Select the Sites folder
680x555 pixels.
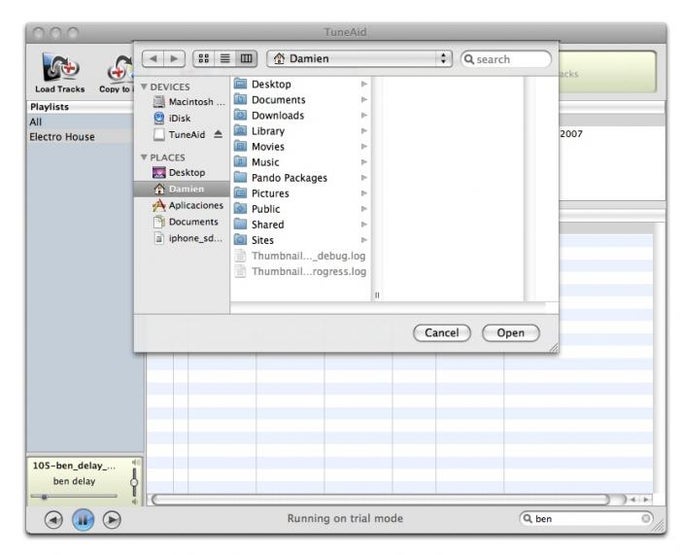pyautogui.click(x=301, y=240)
